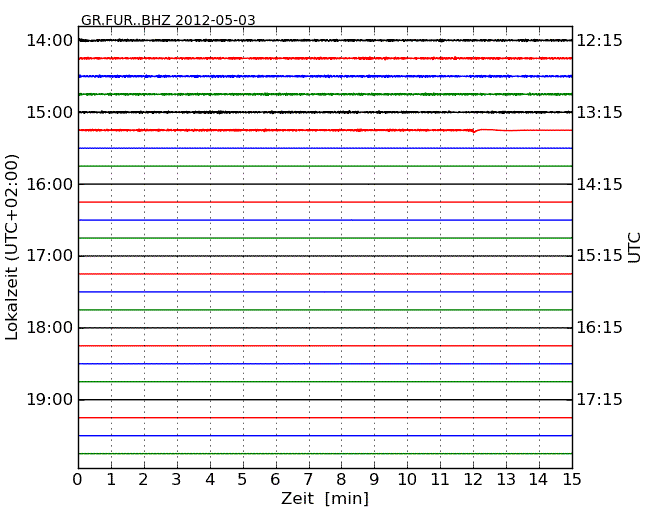This screenshot has width=650, height=520.
Task: Select the 14 minute tick label
Action: [539, 480]
